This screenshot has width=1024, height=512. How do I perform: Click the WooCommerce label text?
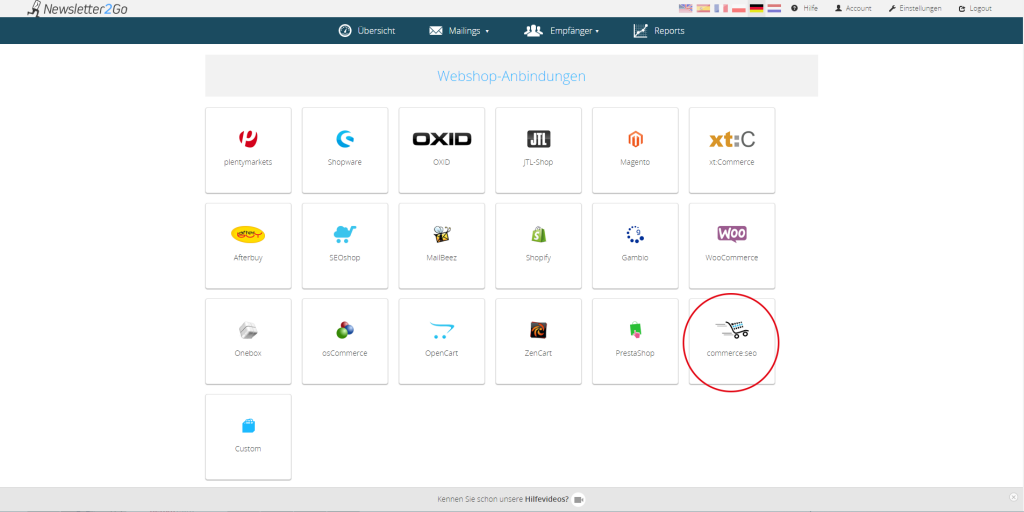click(x=732, y=257)
